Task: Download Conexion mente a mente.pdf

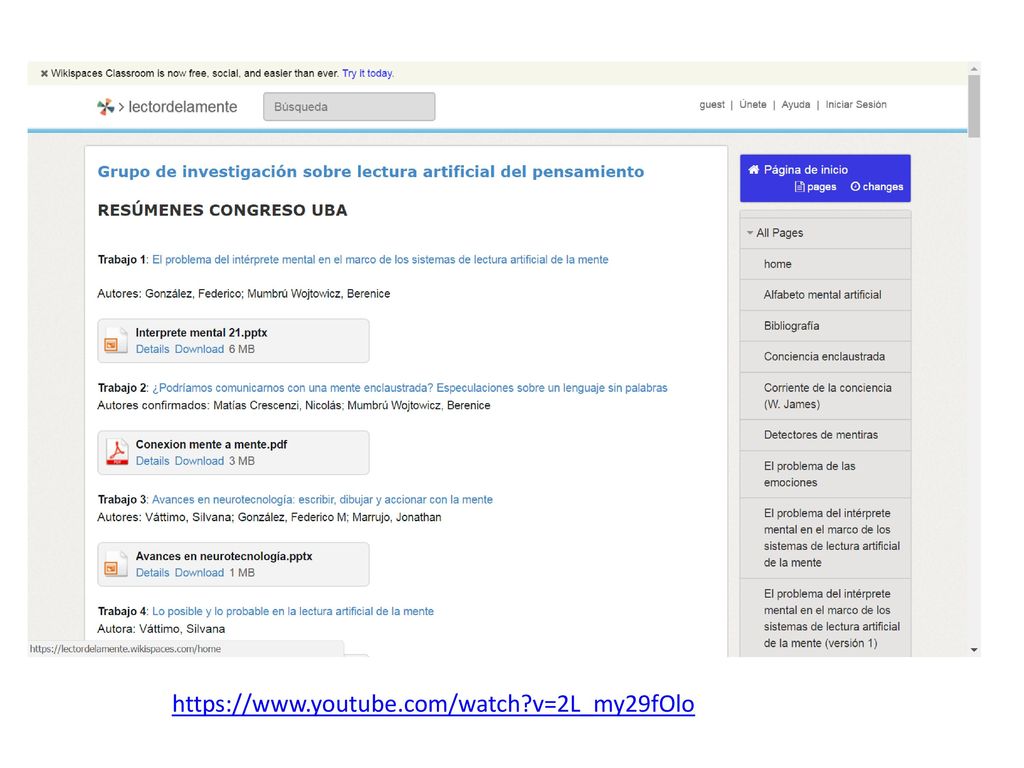Action: click(199, 461)
